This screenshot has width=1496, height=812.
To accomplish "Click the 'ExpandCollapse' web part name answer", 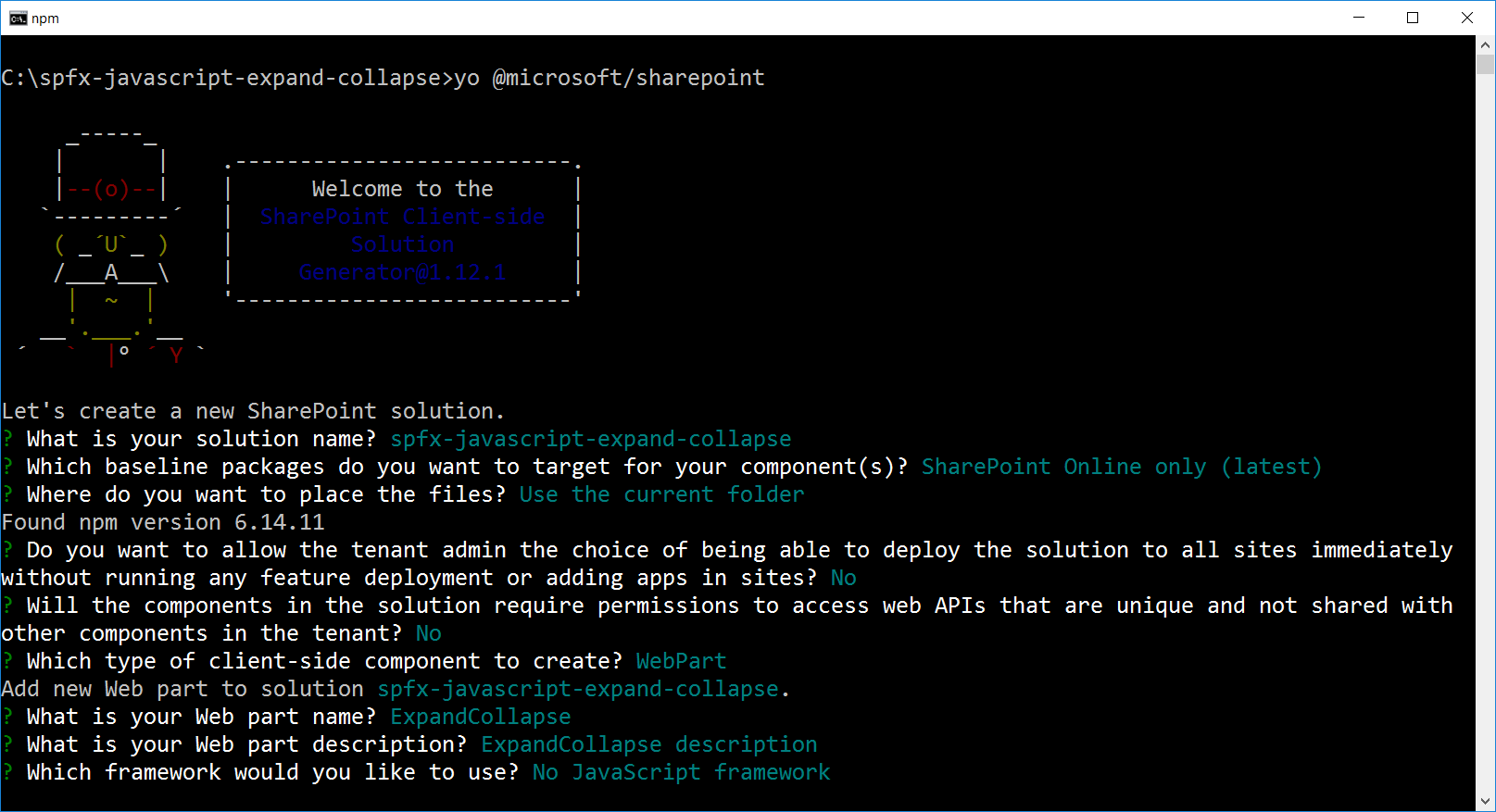I will tap(480, 717).
